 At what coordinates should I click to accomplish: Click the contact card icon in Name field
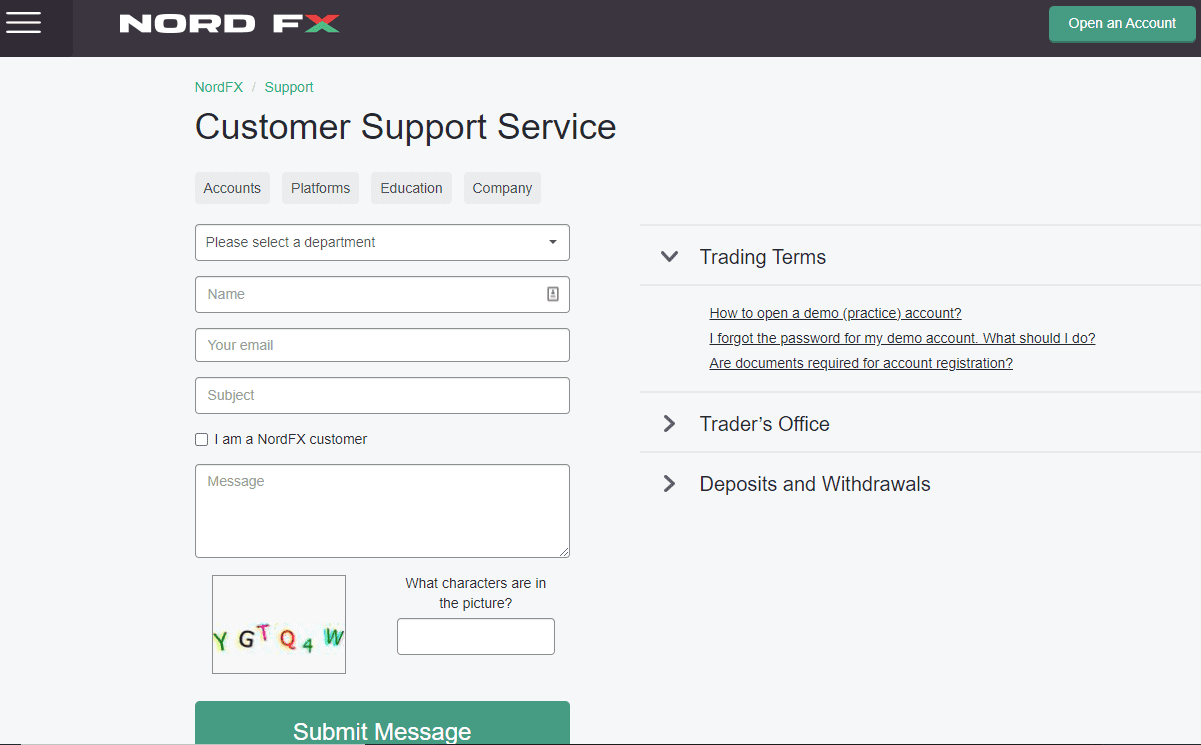552,294
